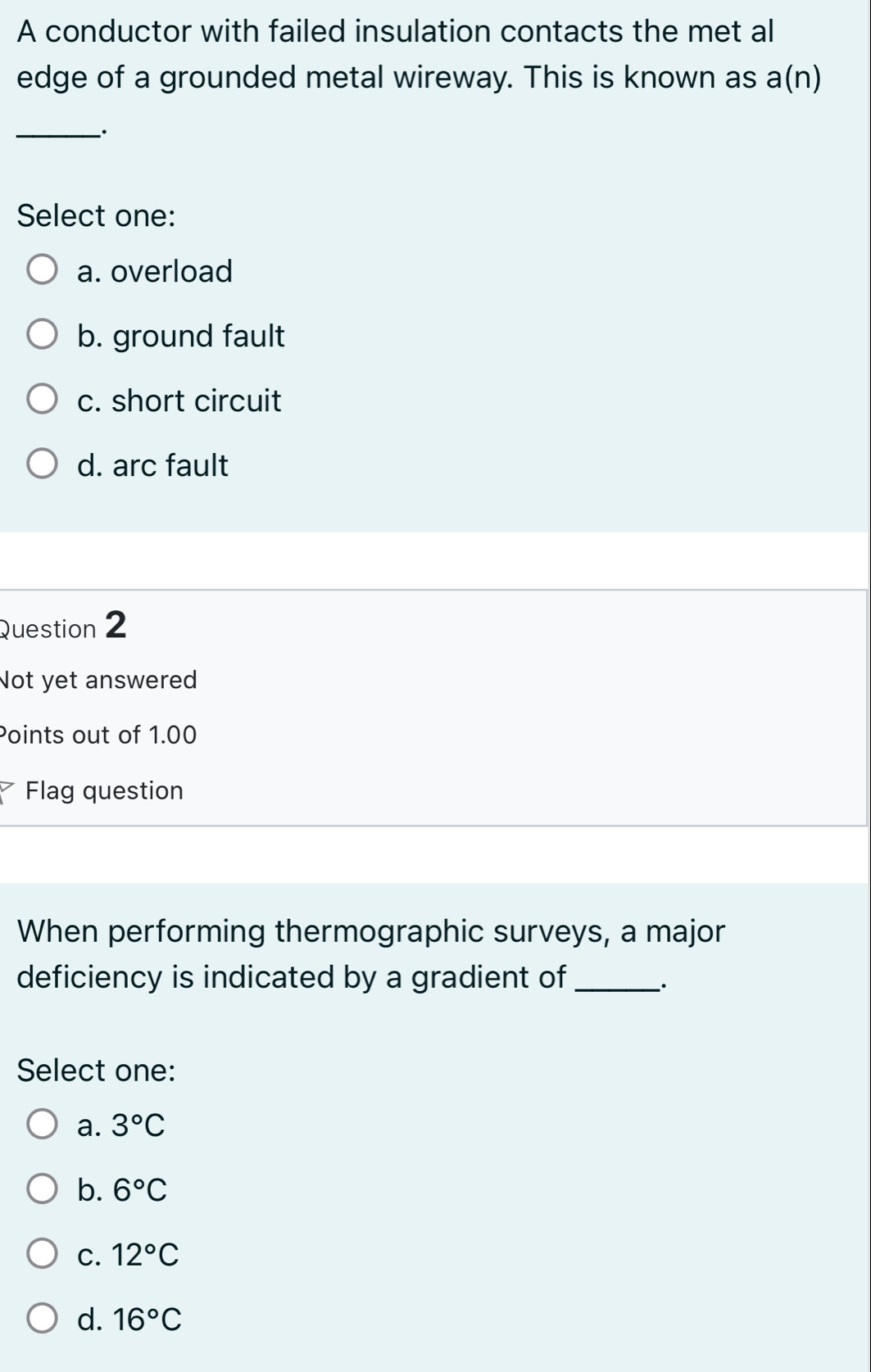Click the '16°C' answer label text

click(147, 1320)
